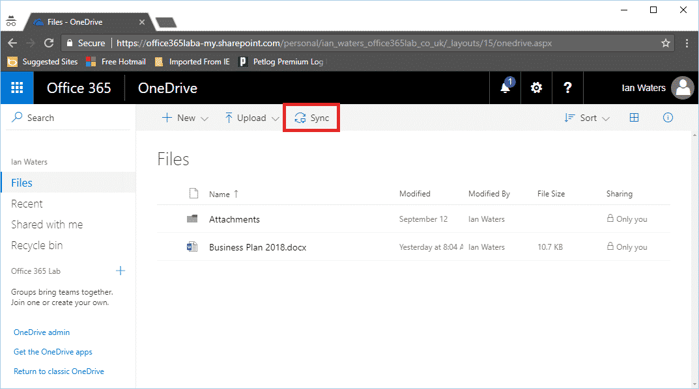Click Only you sharing for Business Plan
This screenshot has width=699, height=389.
point(627,247)
